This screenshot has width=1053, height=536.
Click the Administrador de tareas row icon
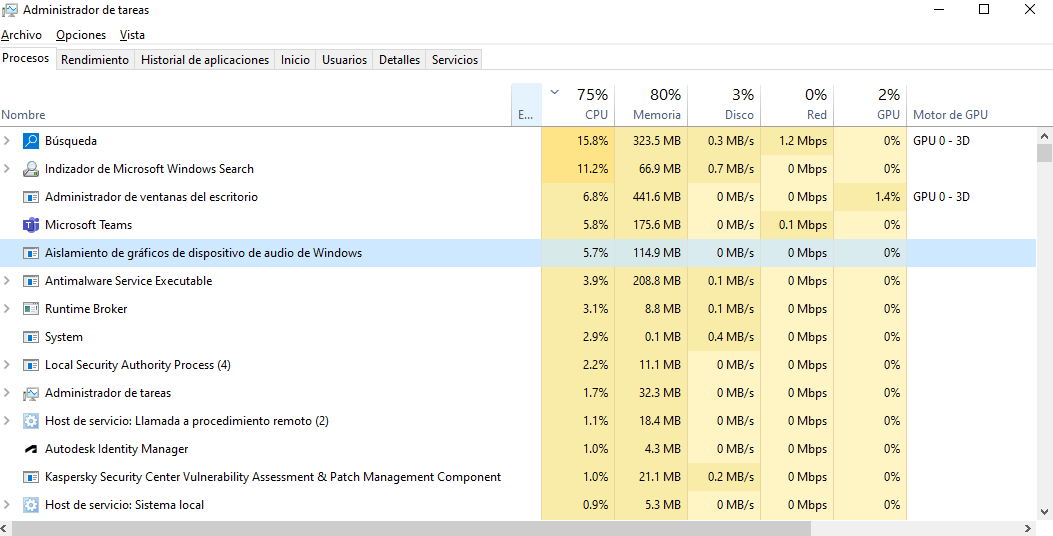coord(31,394)
